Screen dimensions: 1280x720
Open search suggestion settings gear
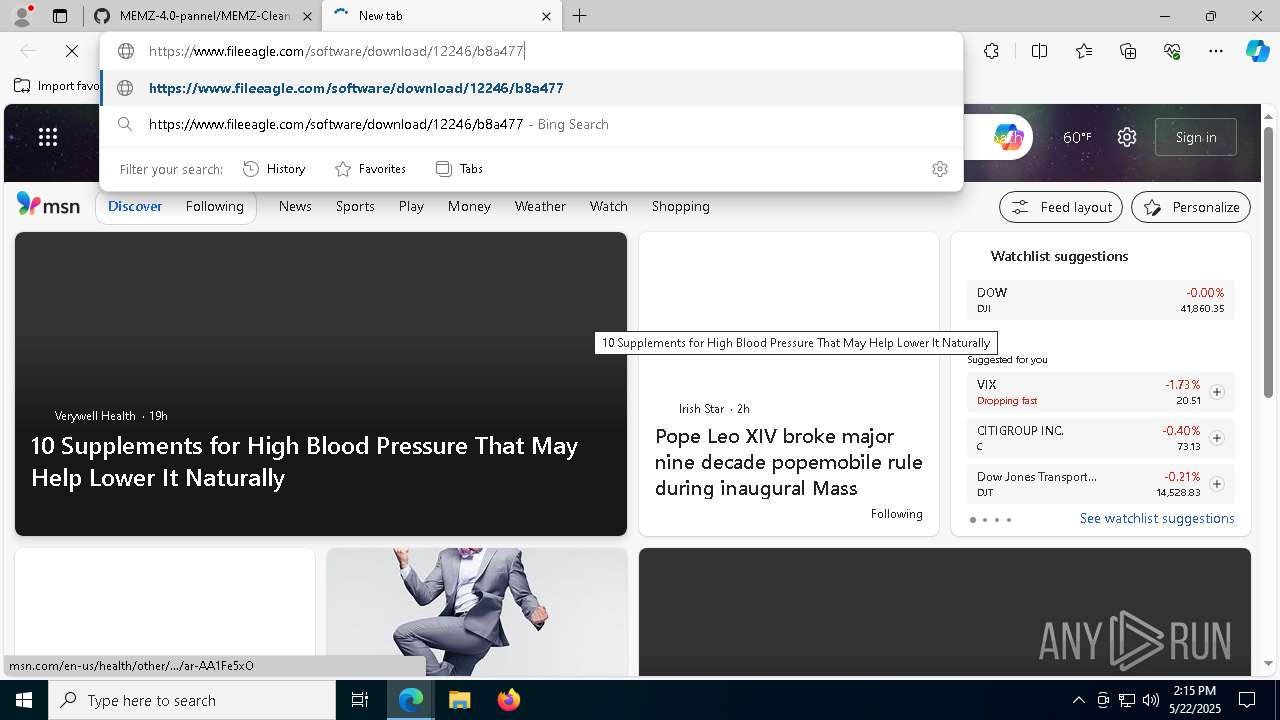[939, 169]
